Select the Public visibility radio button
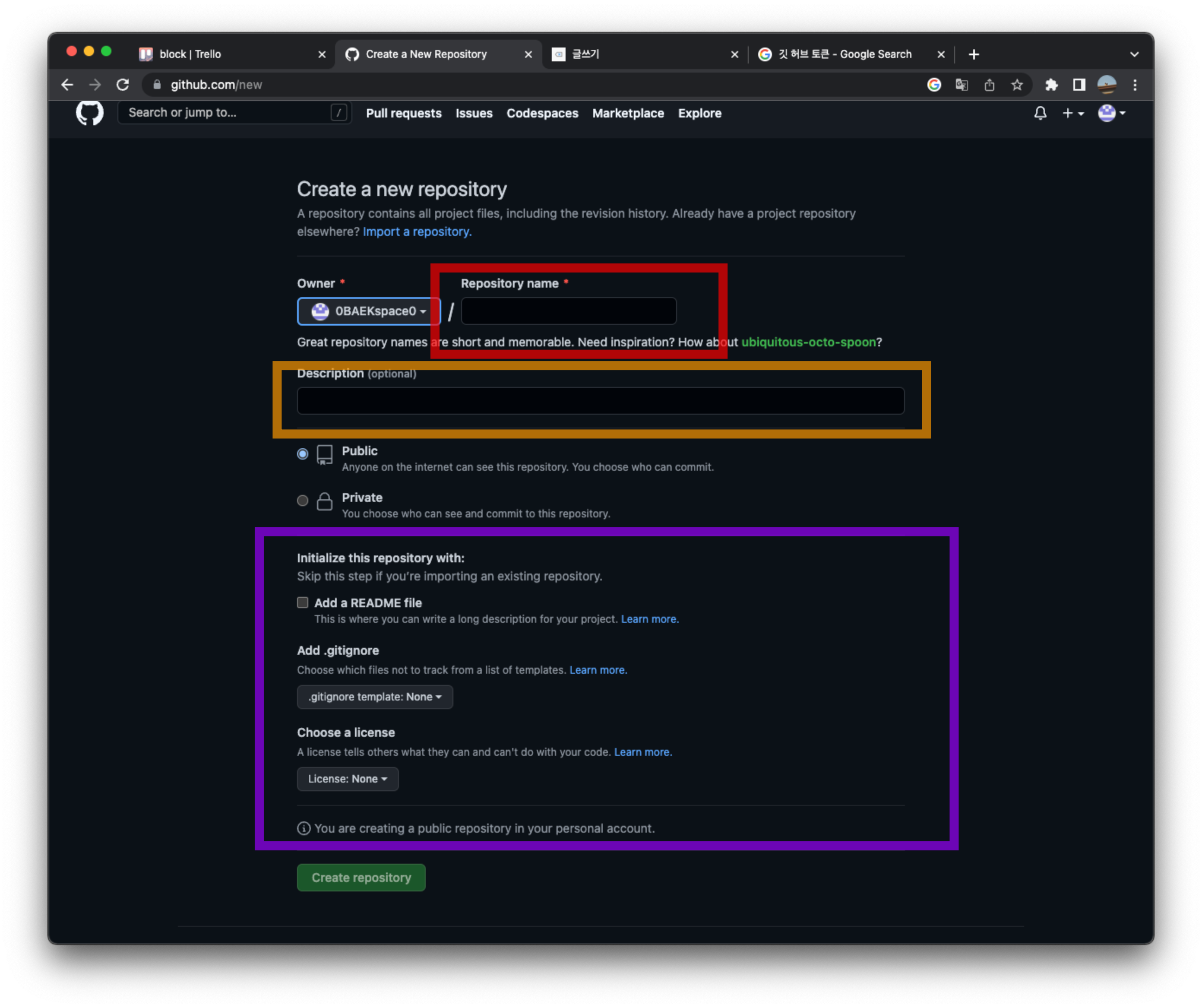 pyautogui.click(x=303, y=454)
